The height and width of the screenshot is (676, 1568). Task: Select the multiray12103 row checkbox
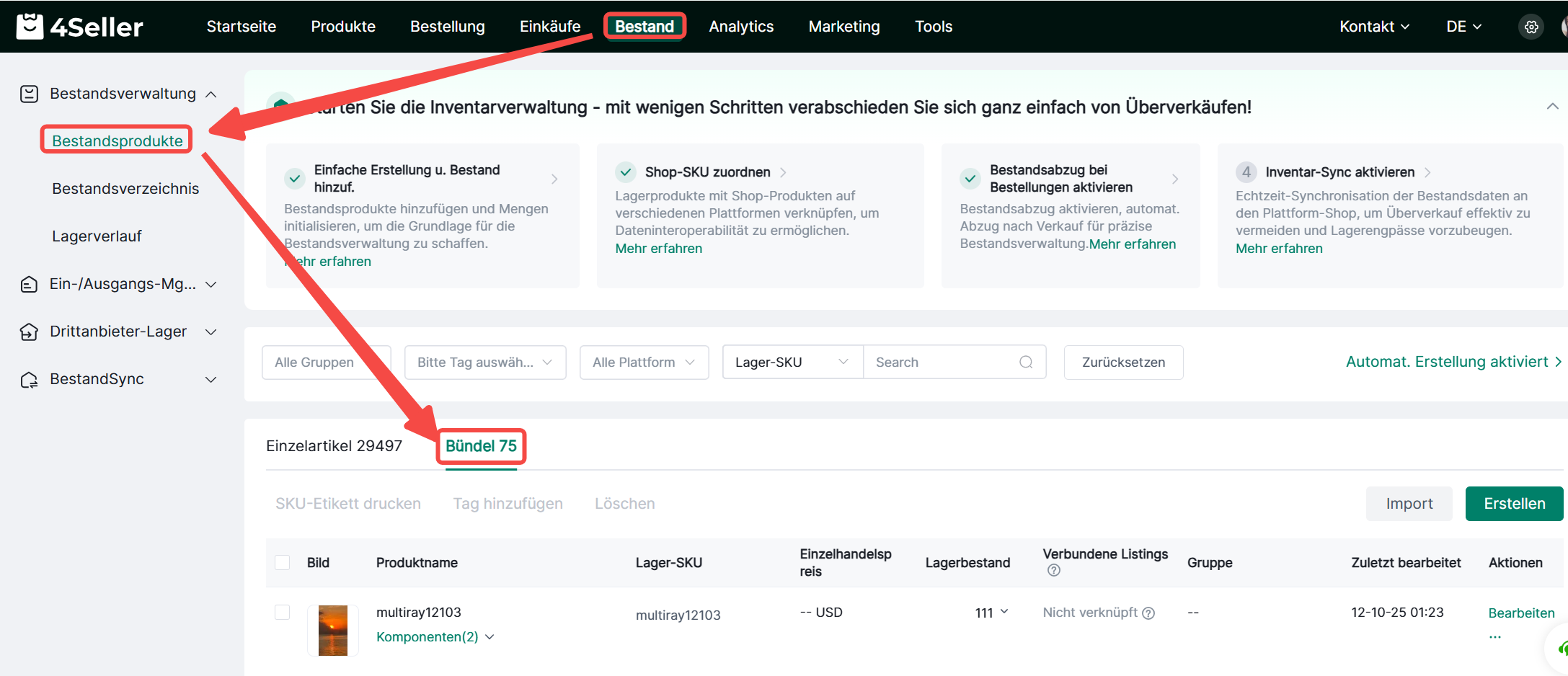click(x=283, y=613)
